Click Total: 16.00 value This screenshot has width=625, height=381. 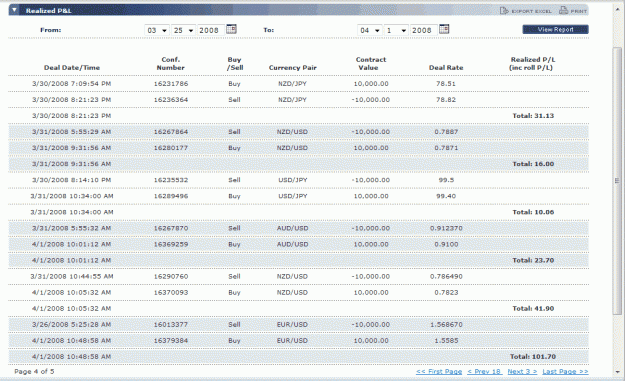[x=533, y=164]
